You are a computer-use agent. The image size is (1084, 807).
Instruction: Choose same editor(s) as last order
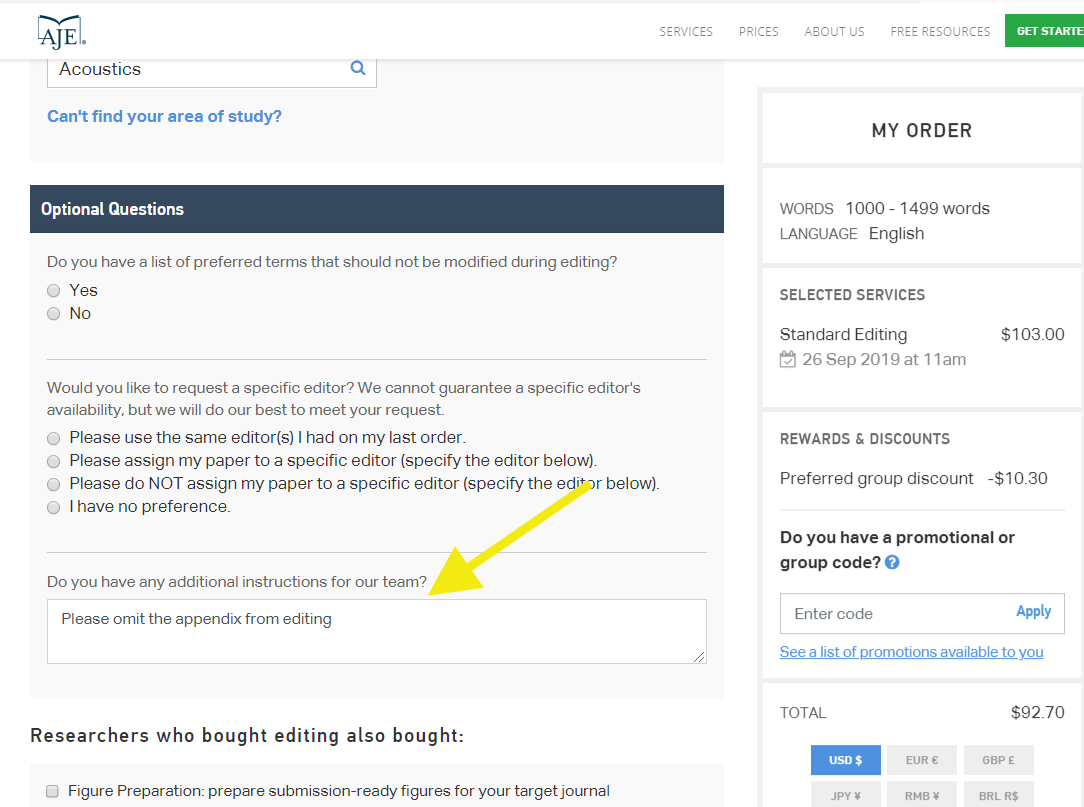(53, 438)
